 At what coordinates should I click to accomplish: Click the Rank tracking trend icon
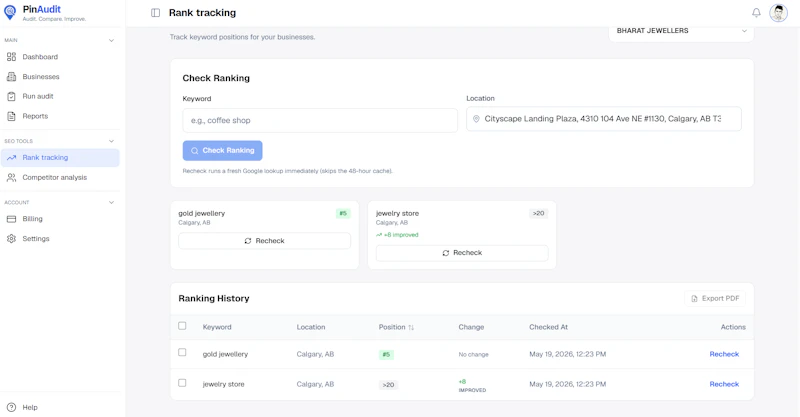(11, 158)
